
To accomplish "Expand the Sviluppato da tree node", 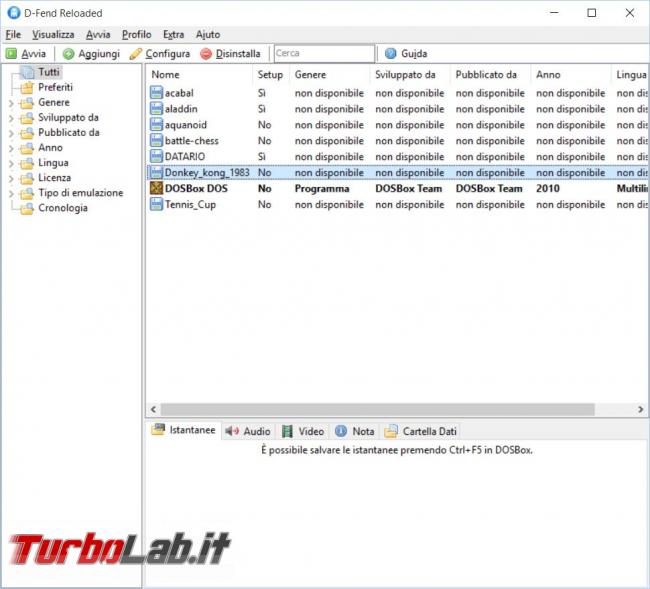I will [11, 118].
